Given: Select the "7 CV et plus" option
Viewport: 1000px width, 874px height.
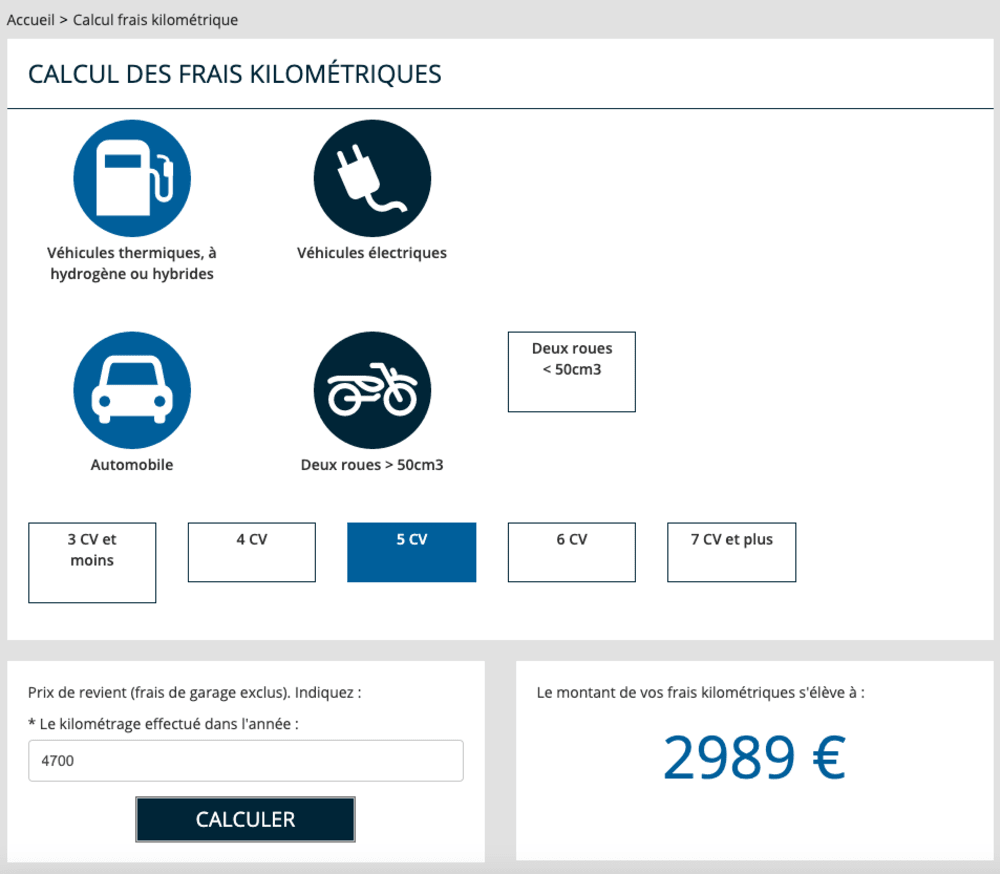Looking at the screenshot, I should pyautogui.click(x=731, y=552).
